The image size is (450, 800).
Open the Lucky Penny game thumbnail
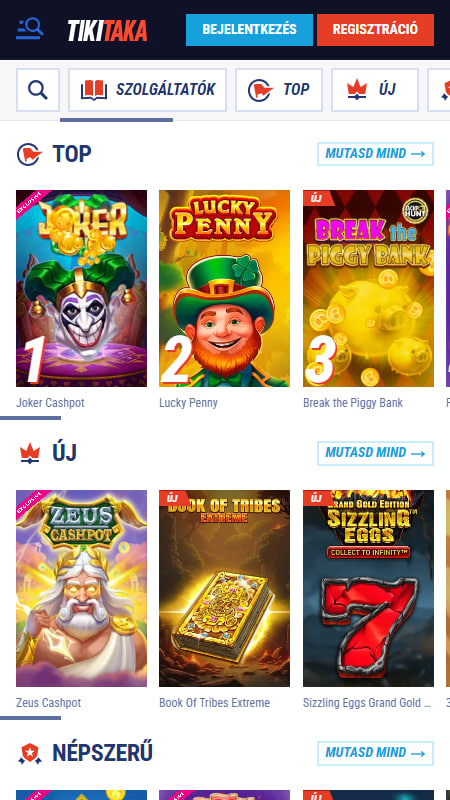(224, 288)
